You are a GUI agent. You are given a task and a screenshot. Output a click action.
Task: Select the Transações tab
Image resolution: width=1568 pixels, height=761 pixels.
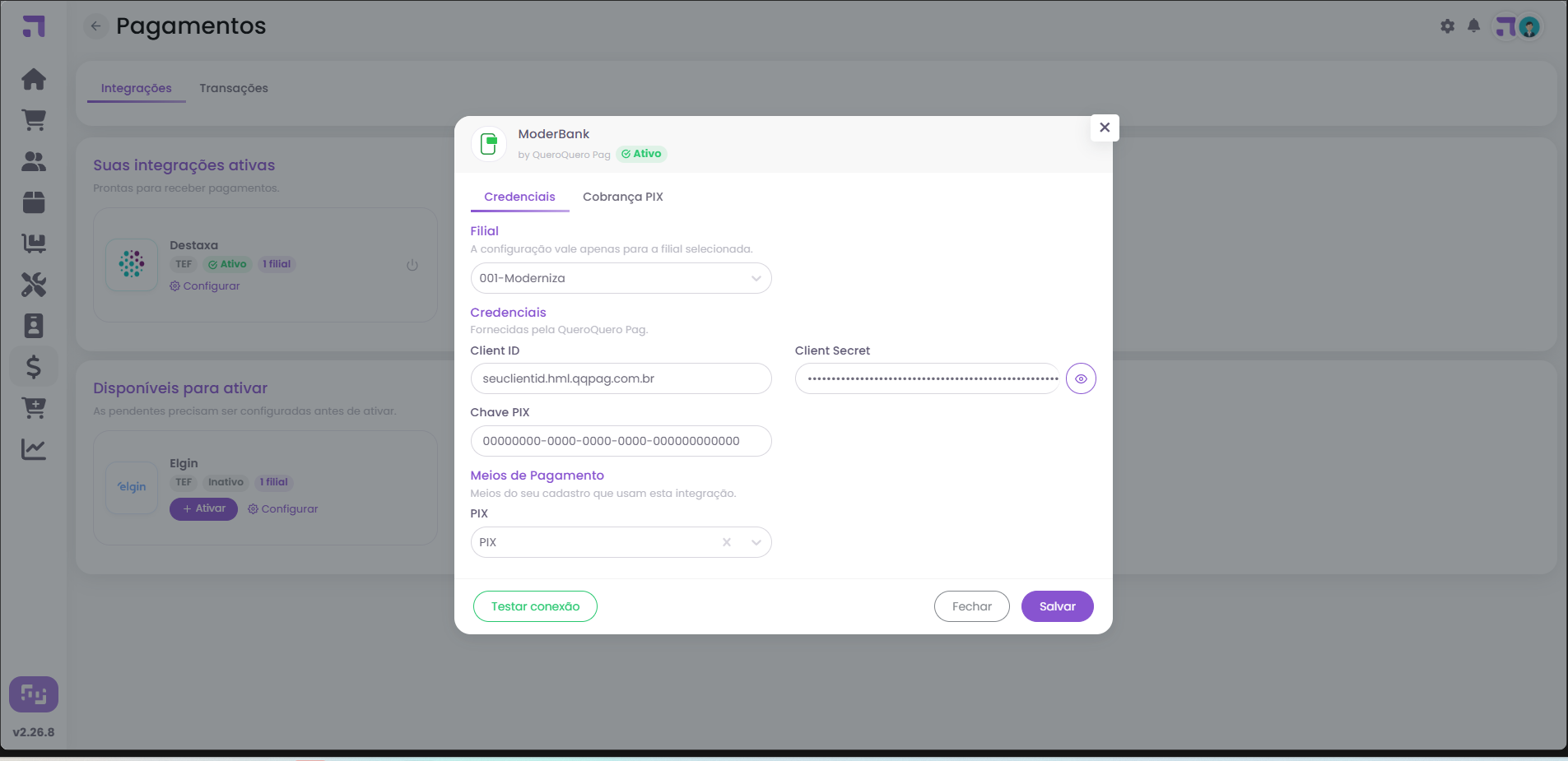click(x=234, y=88)
